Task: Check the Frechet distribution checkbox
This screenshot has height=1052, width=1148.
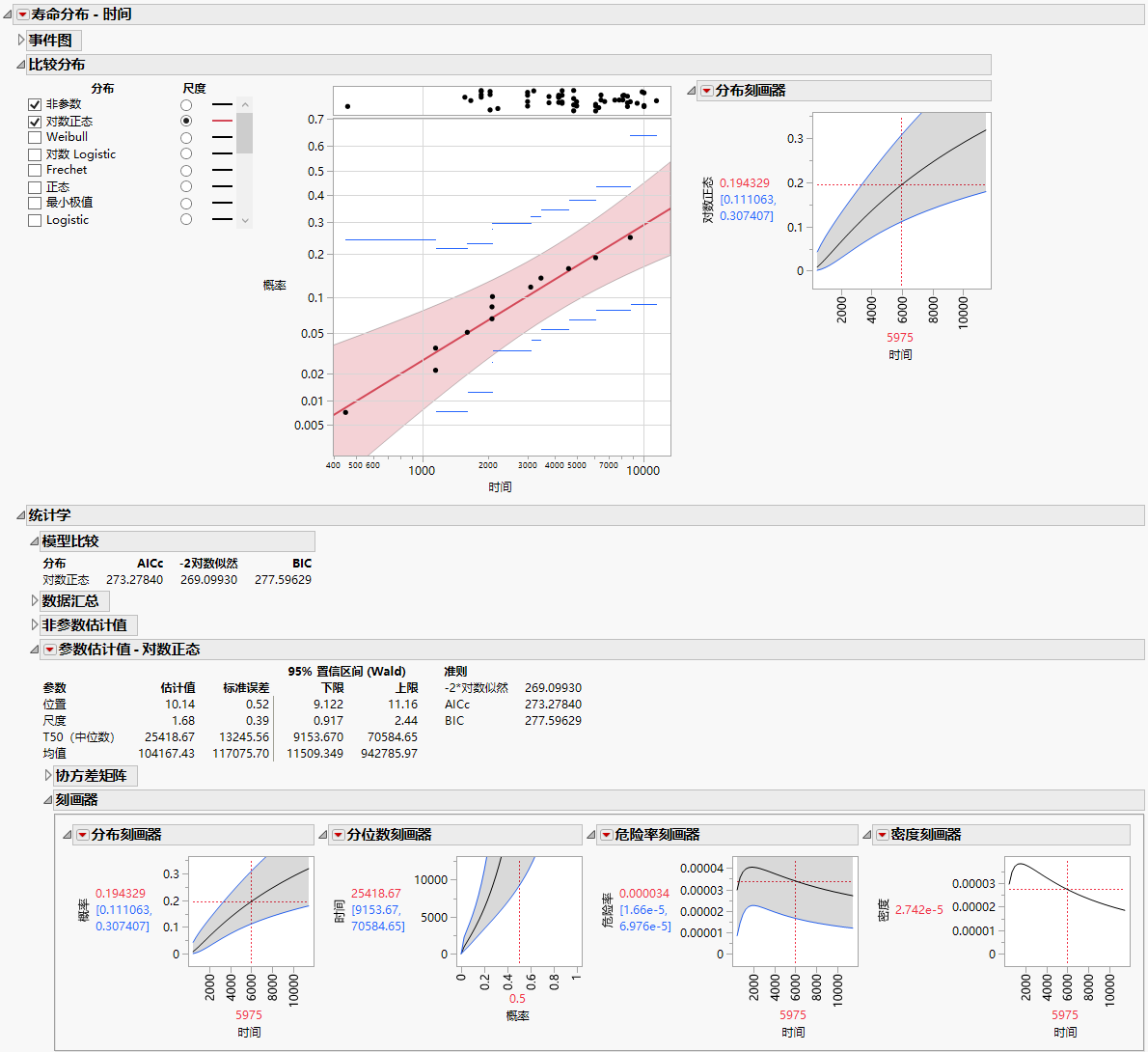Action: coord(35,170)
